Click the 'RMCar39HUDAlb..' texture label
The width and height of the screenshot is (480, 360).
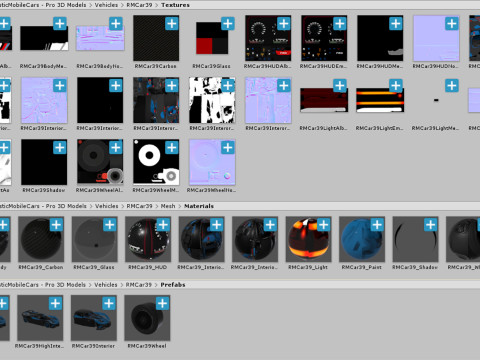coord(268,66)
